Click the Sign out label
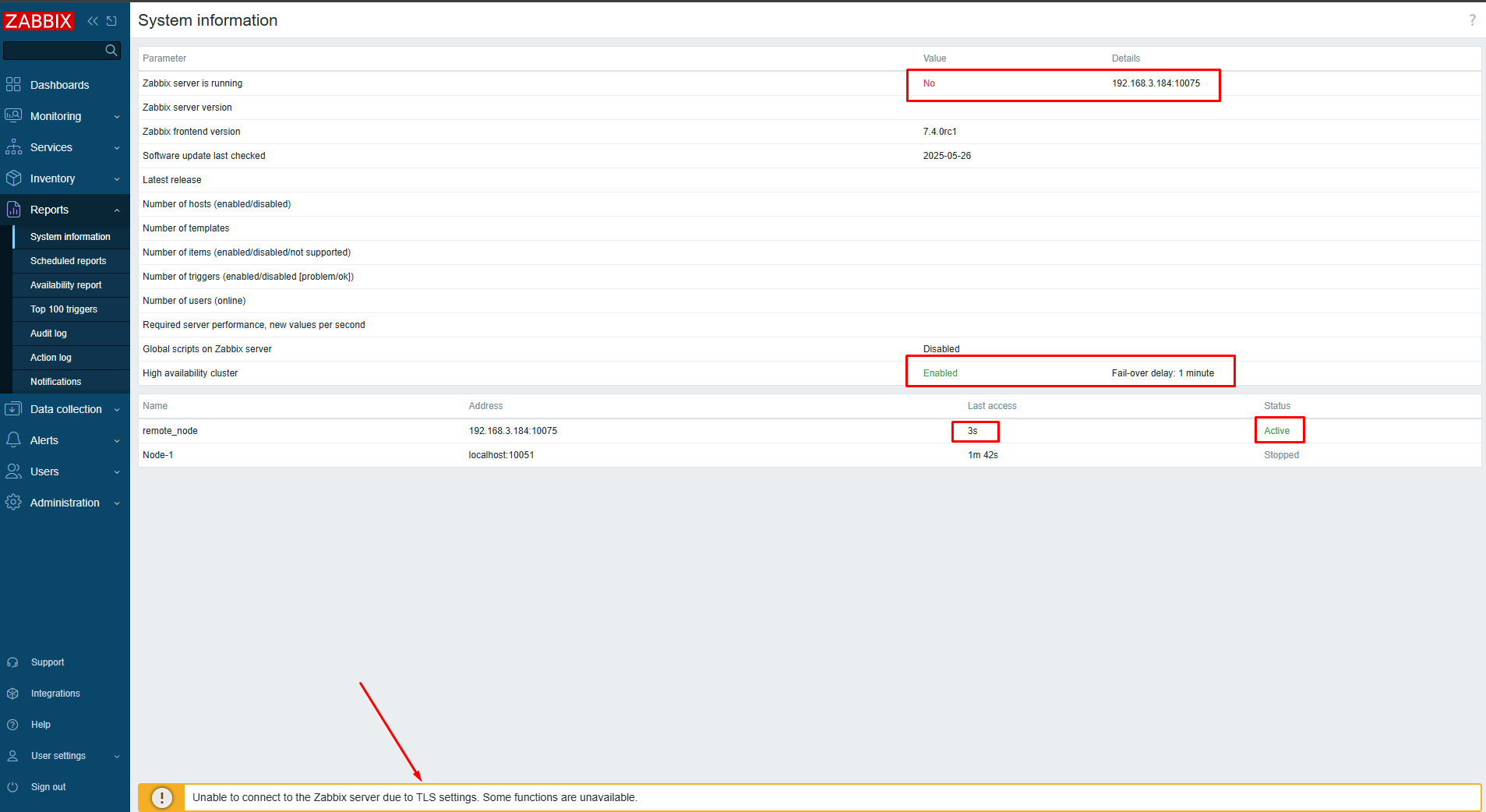The image size is (1486, 812). 48,787
